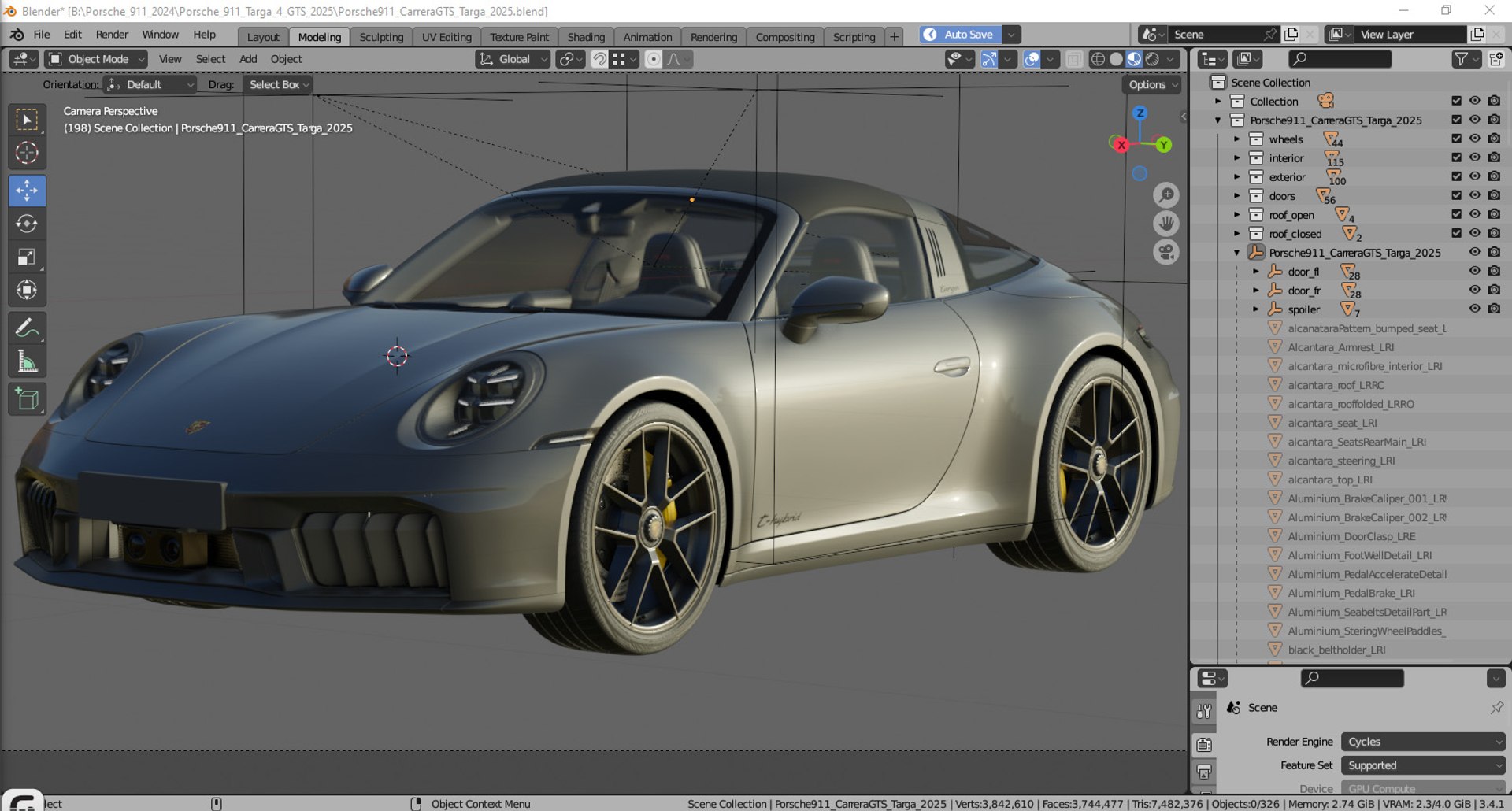Viewport: 1512px width, 811px height.
Task: Hide the doors collection with eye icon
Action: click(1475, 195)
